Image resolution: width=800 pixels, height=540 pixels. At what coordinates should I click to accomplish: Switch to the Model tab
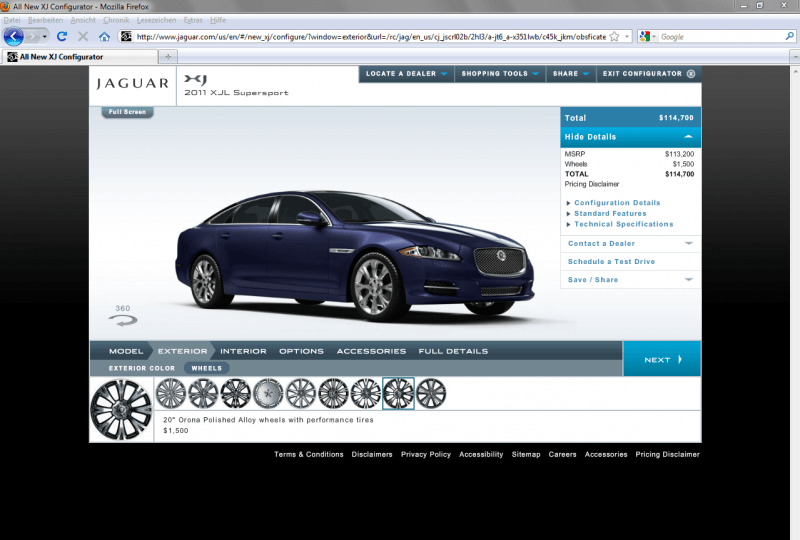click(126, 351)
